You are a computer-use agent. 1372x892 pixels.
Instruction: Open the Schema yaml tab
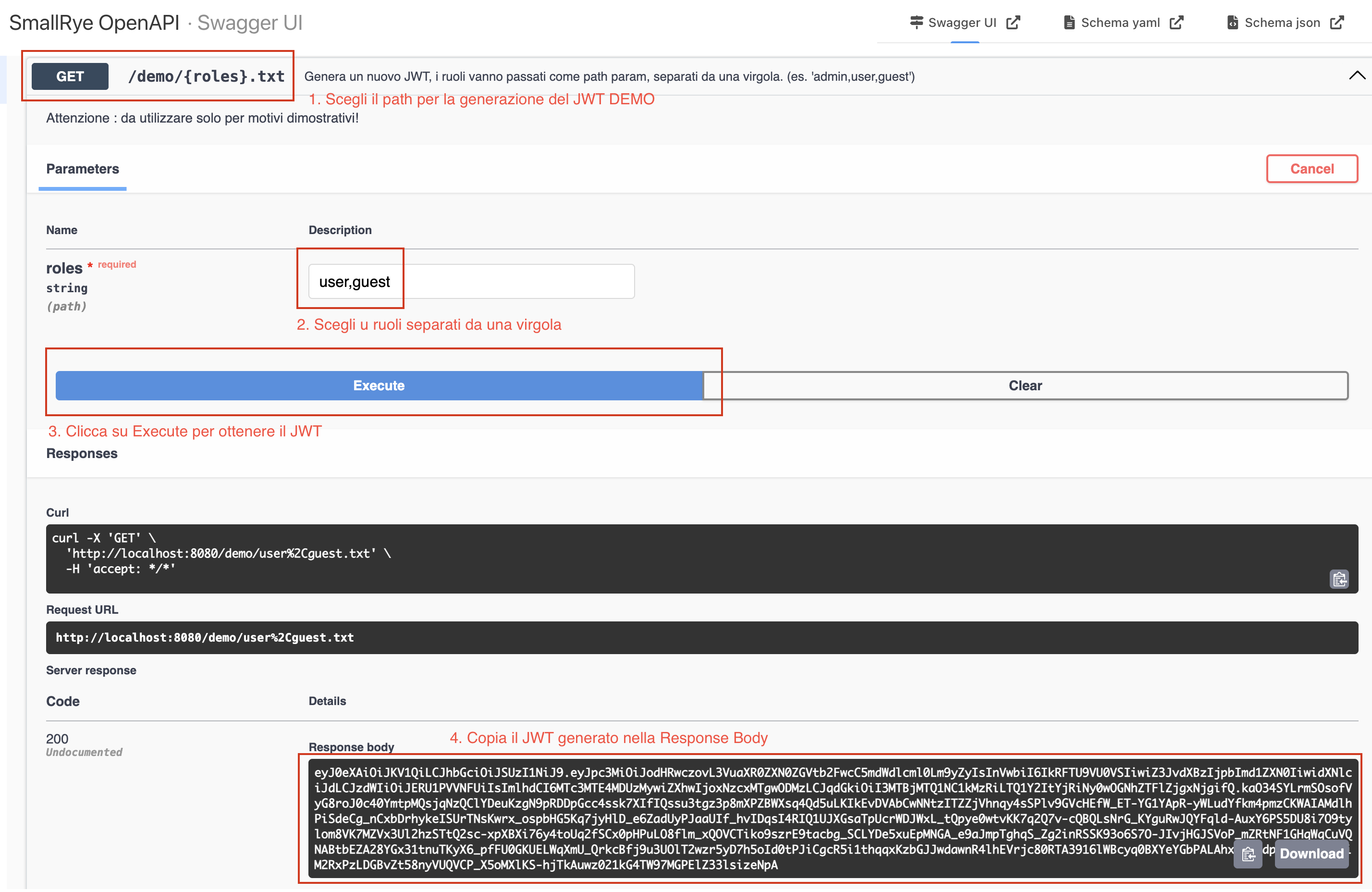(x=1119, y=23)
